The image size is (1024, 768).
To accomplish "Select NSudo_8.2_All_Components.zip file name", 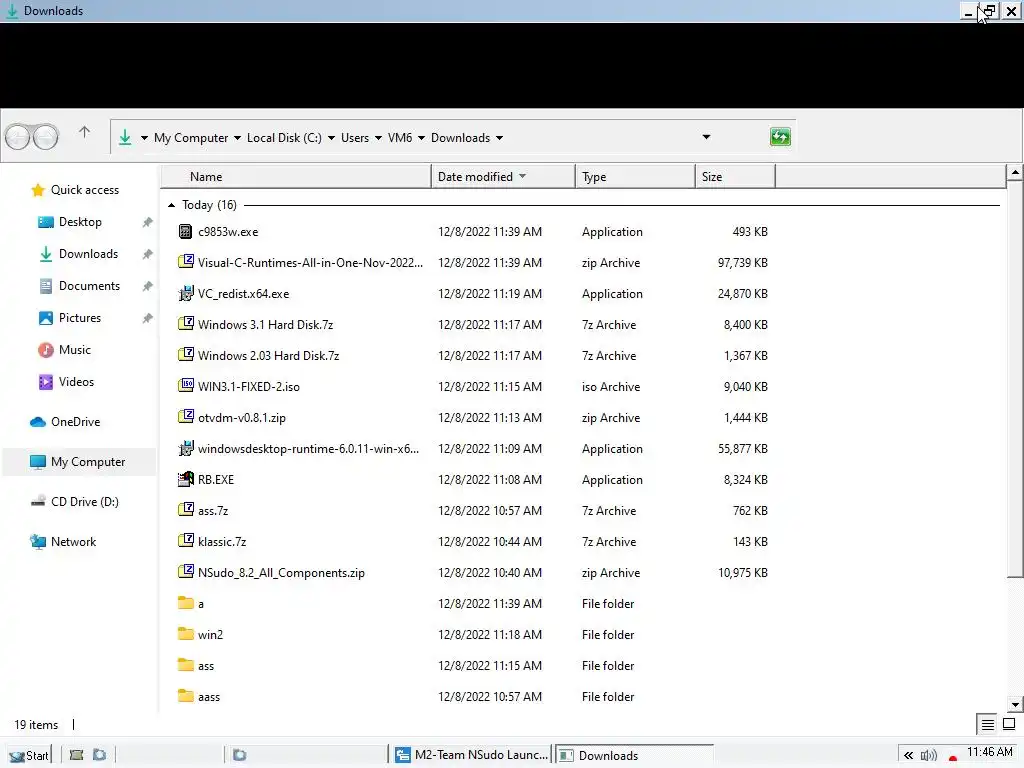I will (281, 573).
